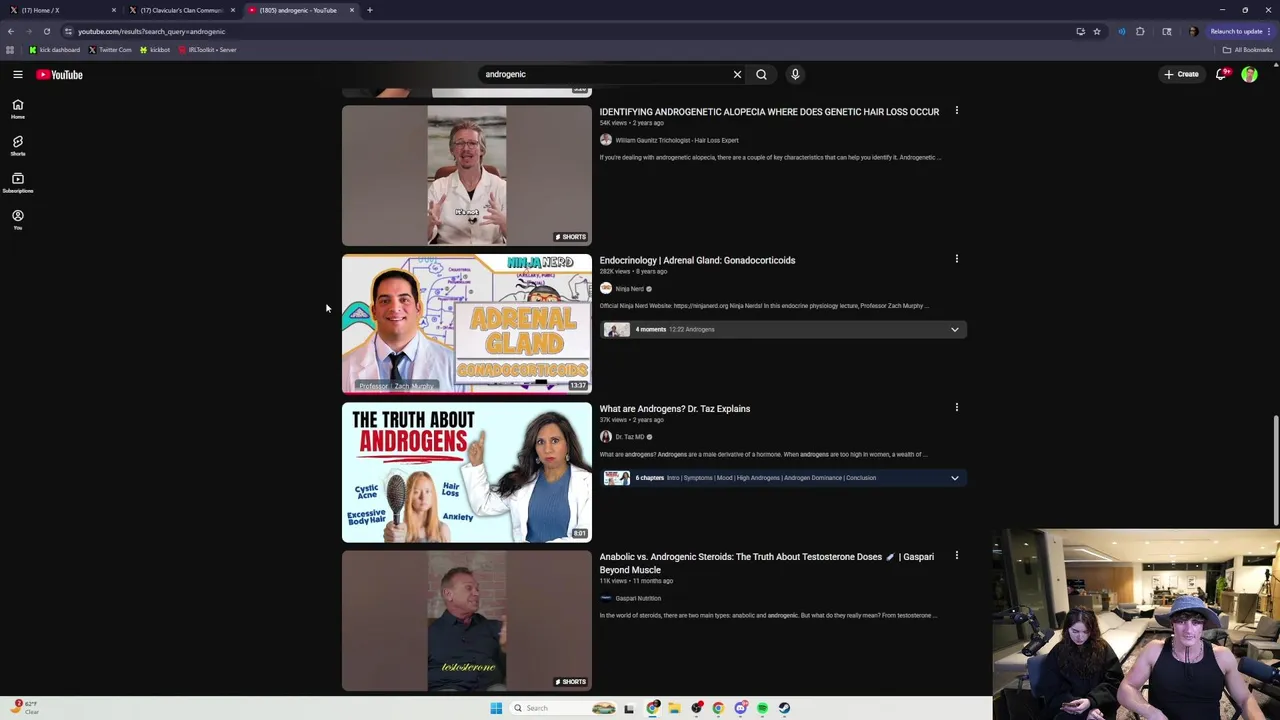
Task: Go to Home in the YouTube sidebar
Action: [18, 109]
